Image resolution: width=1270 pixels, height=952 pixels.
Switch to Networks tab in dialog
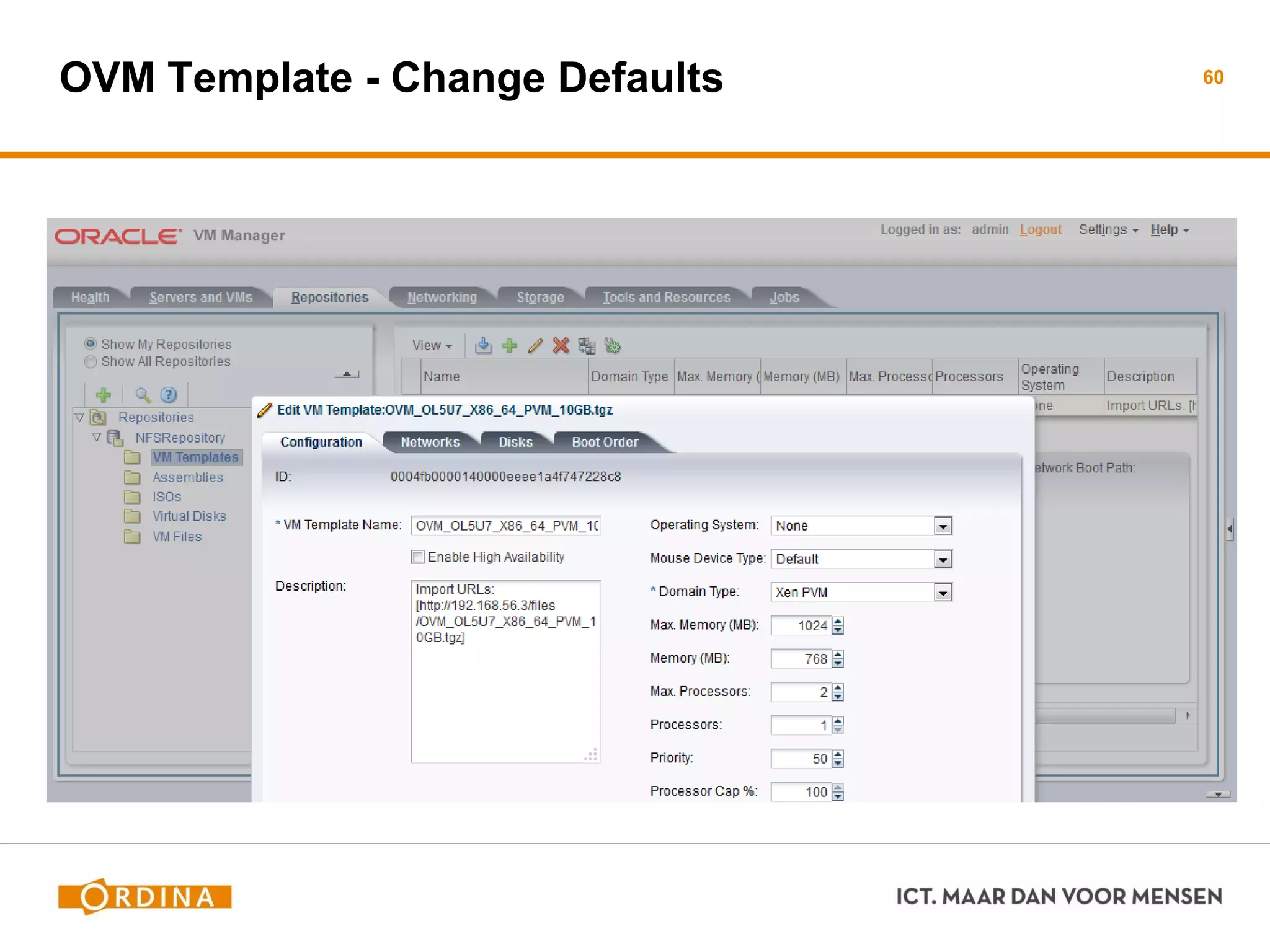click(430, 442)
